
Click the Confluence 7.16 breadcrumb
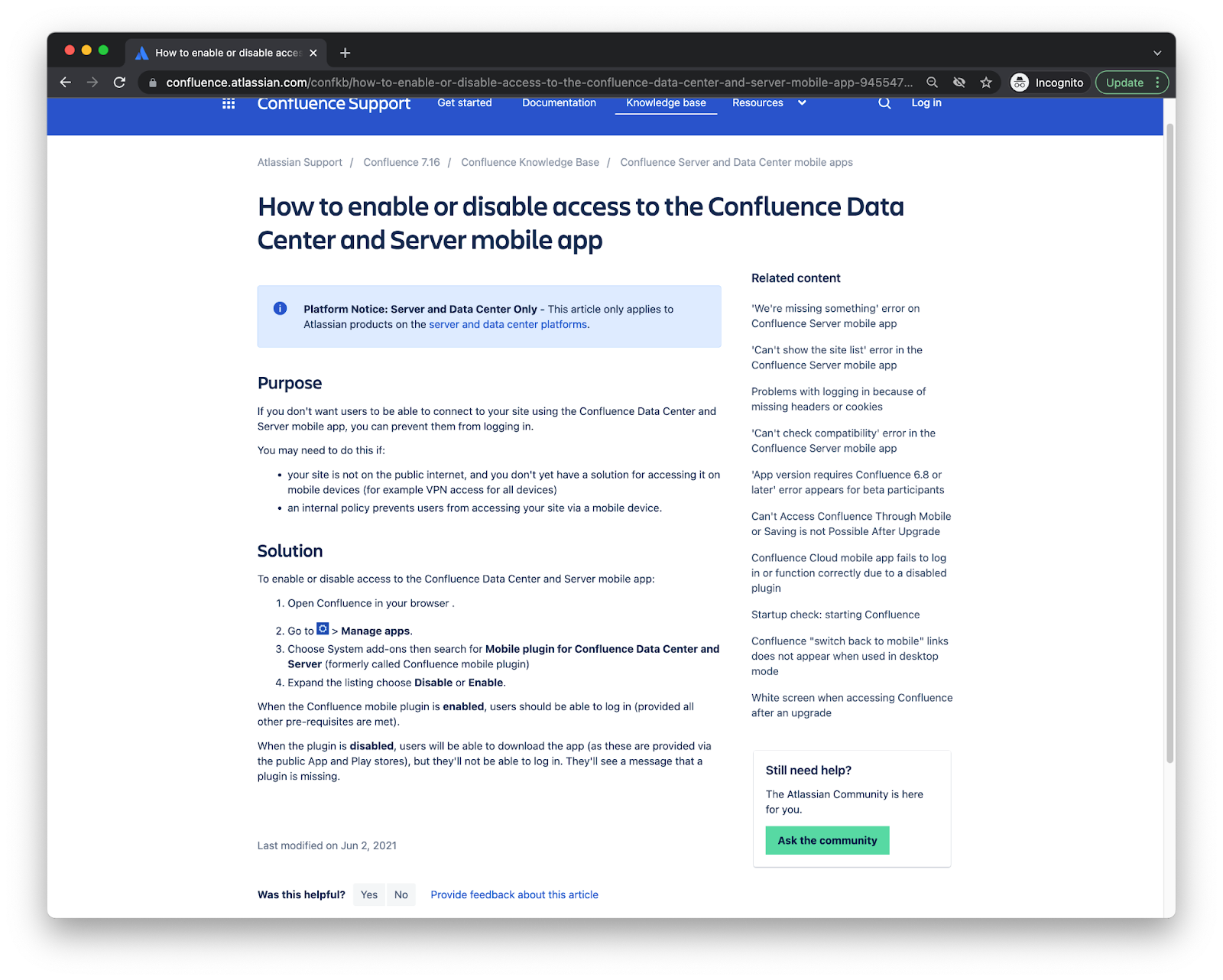(401, 163)
